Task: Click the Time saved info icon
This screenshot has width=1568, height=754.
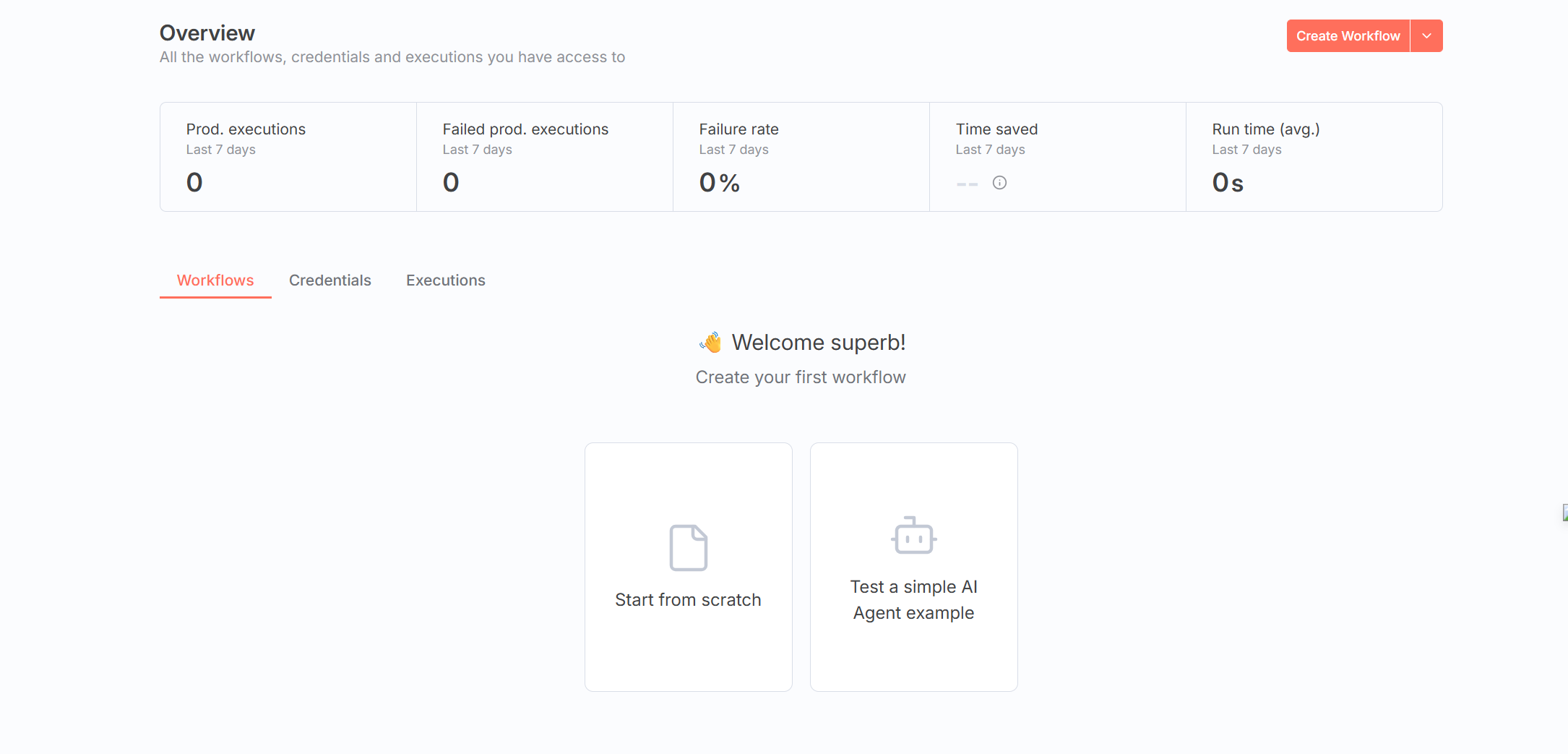Action: coord(999,183)
